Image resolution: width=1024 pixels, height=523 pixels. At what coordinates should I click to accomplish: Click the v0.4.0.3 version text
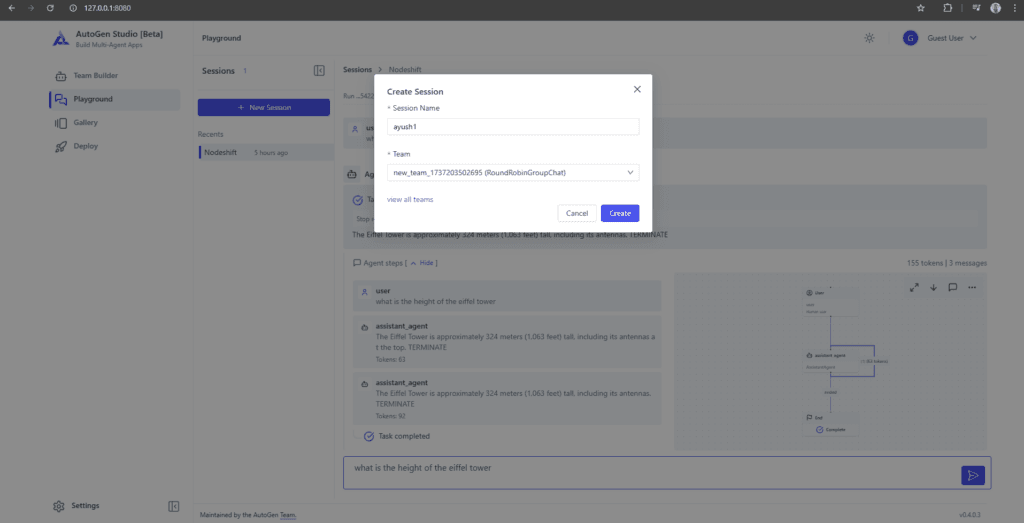point(972,515)
